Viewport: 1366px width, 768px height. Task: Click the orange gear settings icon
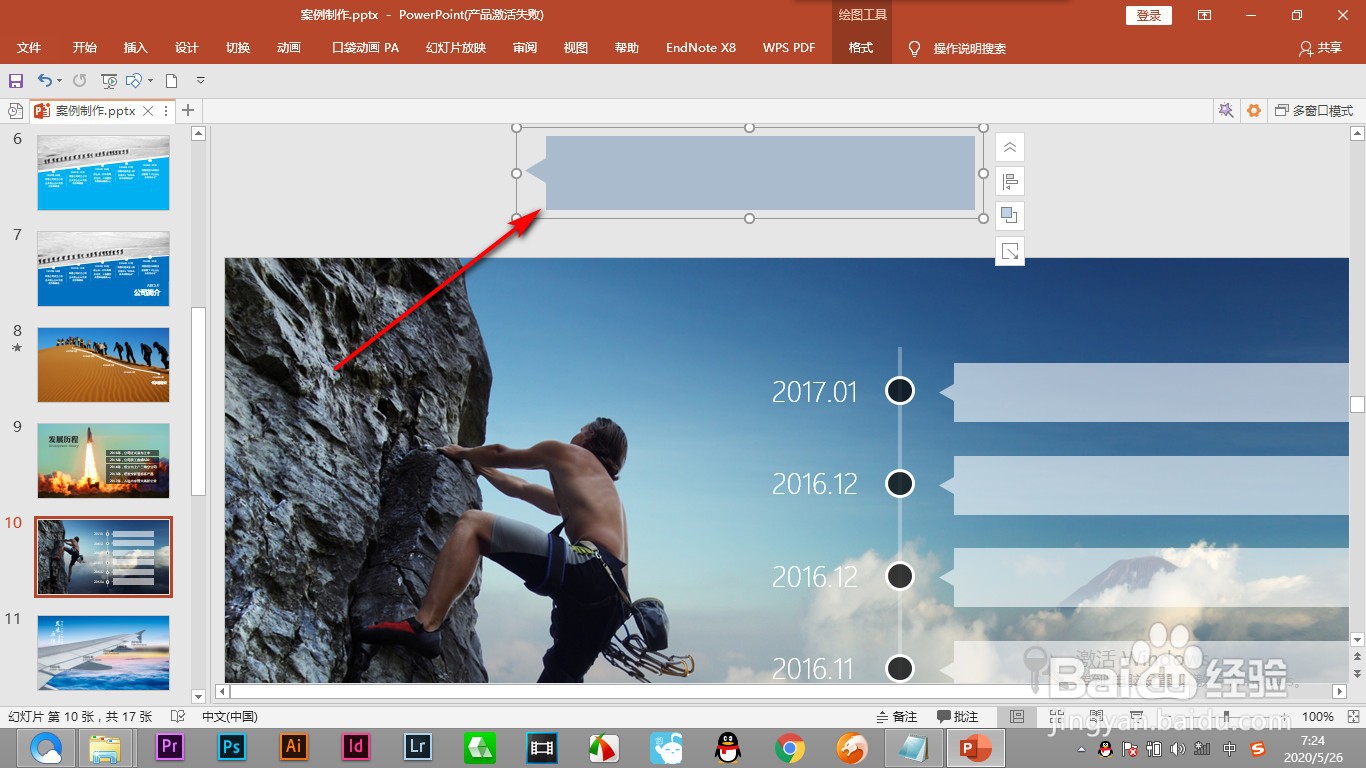coord(1254,111)
